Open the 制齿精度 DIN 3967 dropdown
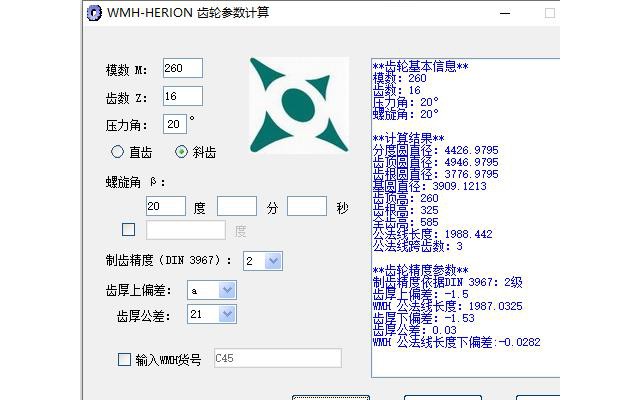Image resolution: width=640 pixels, height=400 pixels. coord(273,261)
